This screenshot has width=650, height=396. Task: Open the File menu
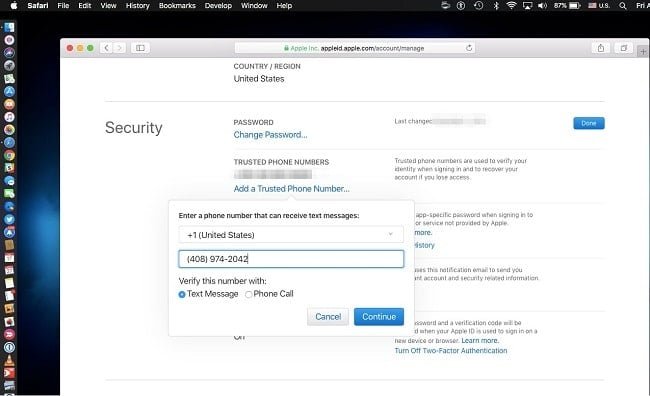(63, 6)
